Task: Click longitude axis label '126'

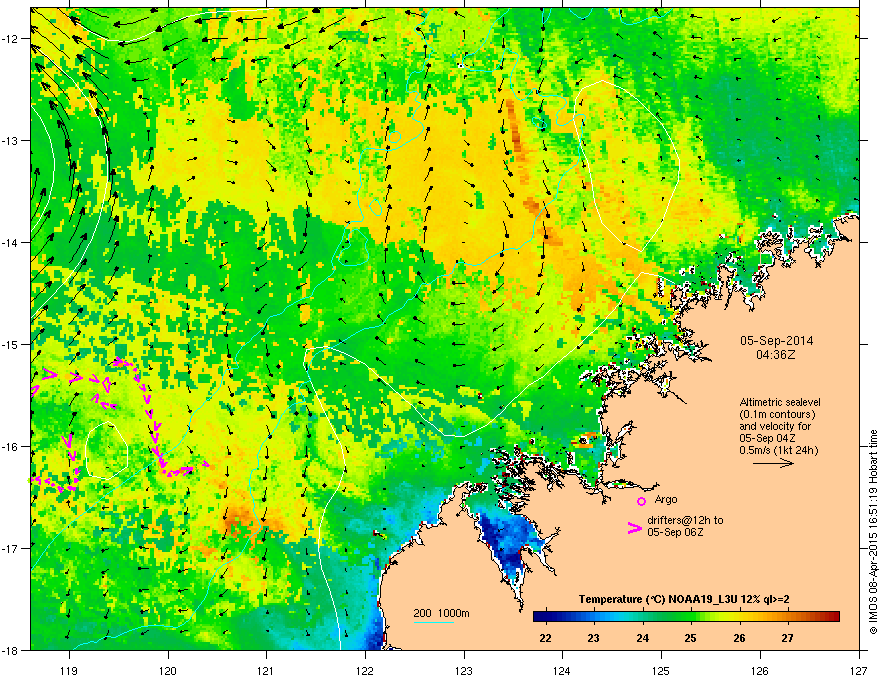Action: click(x=760, y=670)
